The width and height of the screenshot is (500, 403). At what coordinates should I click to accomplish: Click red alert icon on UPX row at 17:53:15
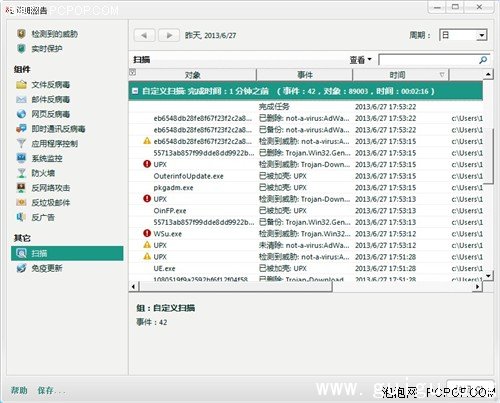coord(147,164)
